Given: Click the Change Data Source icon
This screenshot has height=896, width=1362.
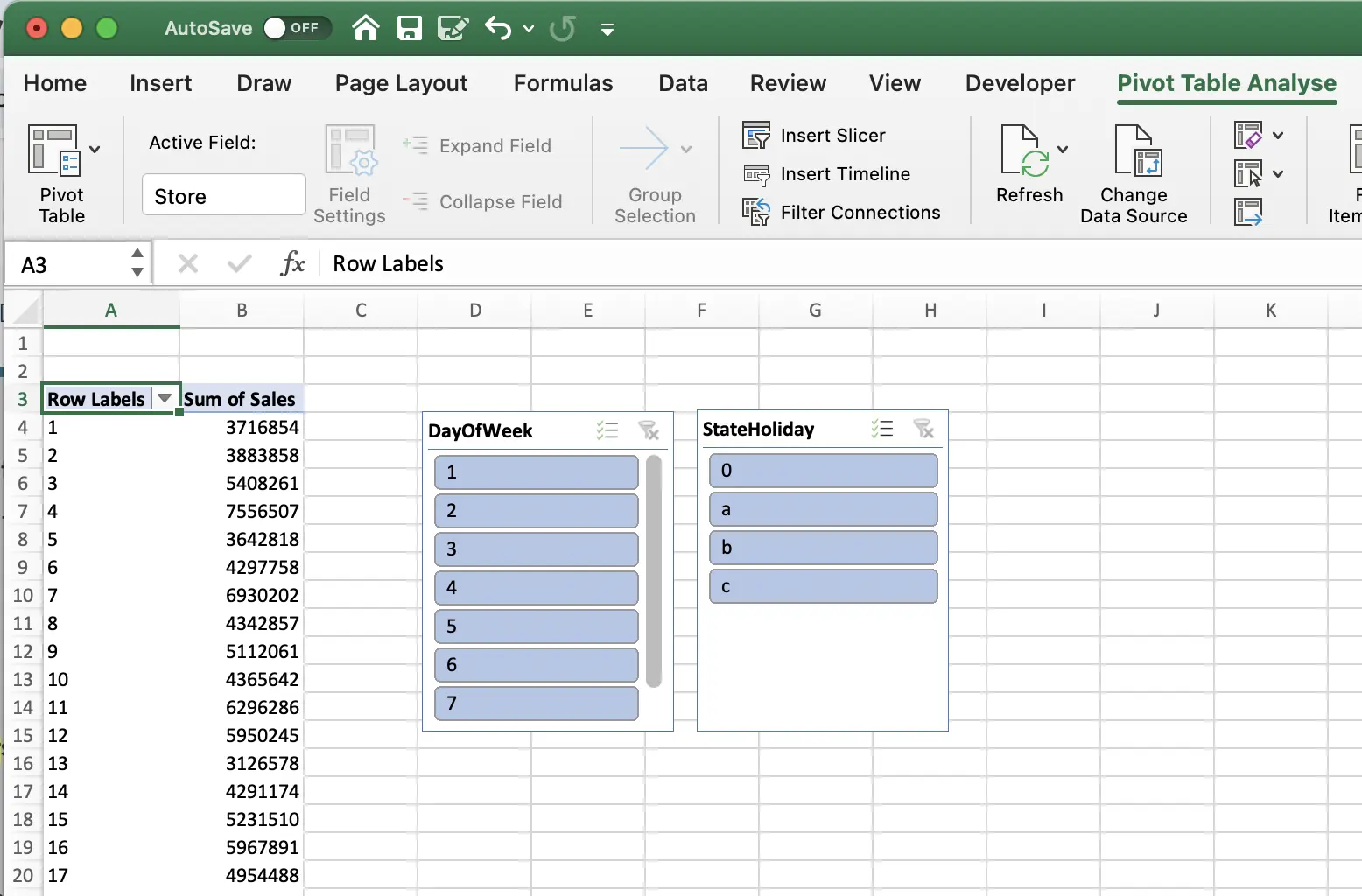Looking at the screenshot, I should click(1134, 150).
